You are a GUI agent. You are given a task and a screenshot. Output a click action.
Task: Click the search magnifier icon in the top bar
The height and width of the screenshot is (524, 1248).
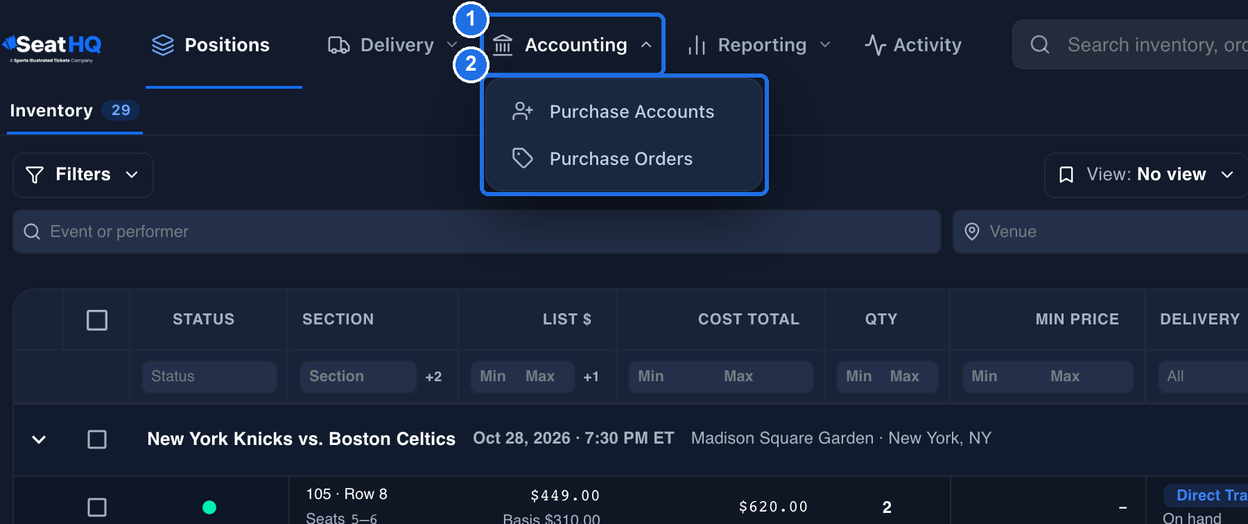[x=1040, y=45]
